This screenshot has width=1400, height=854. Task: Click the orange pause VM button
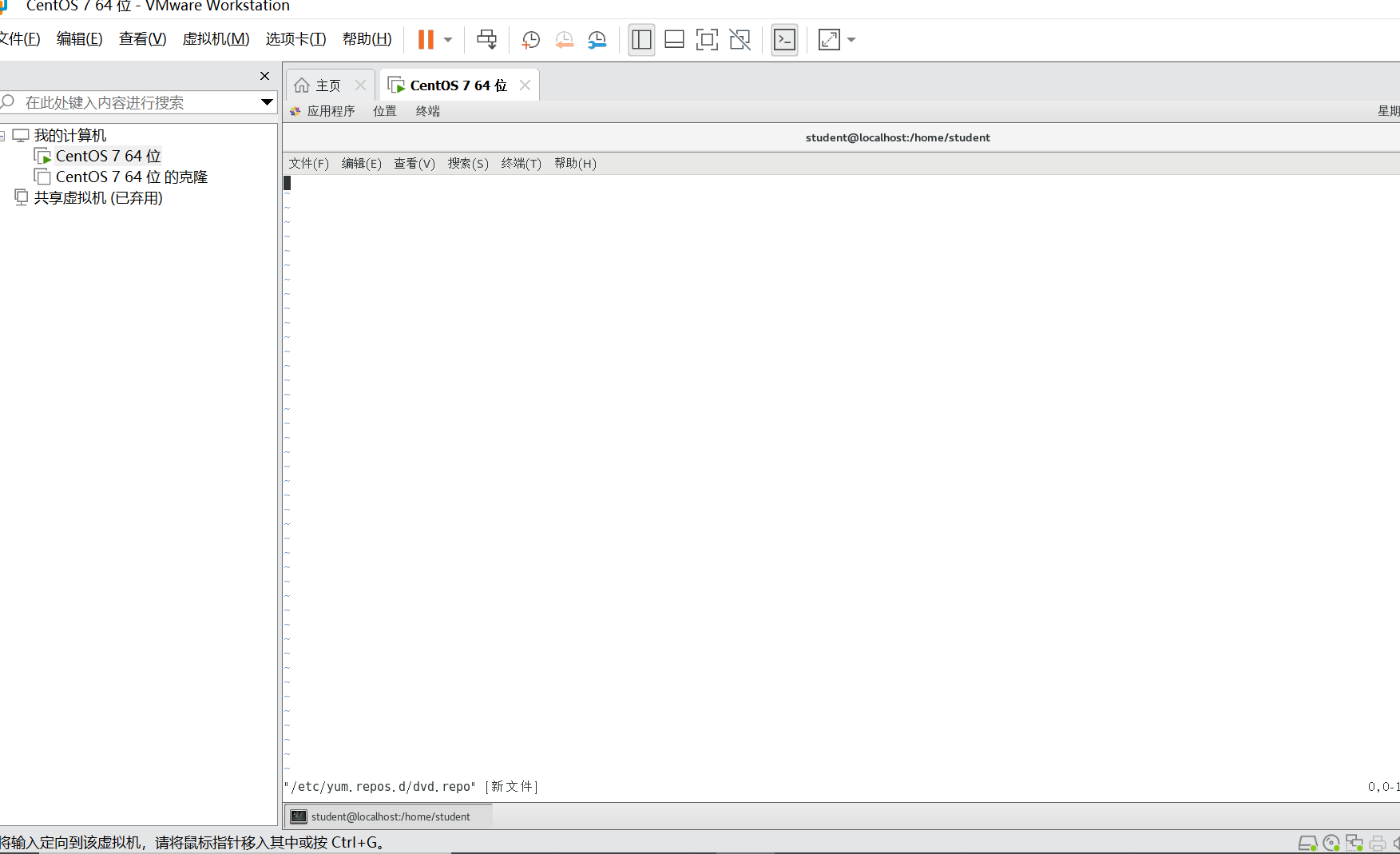coord(426,40)
